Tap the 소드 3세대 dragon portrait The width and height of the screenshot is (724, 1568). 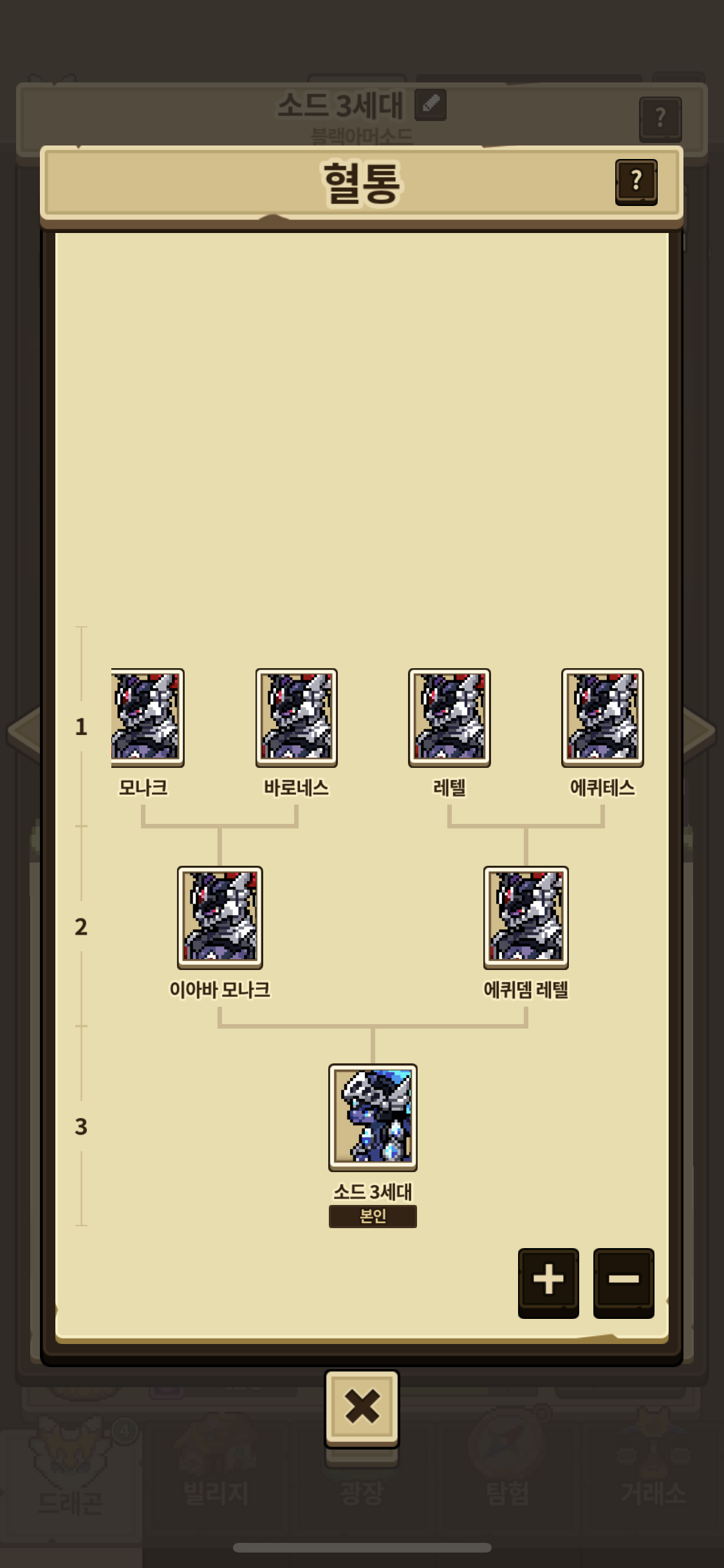[x=373, y=1117]
